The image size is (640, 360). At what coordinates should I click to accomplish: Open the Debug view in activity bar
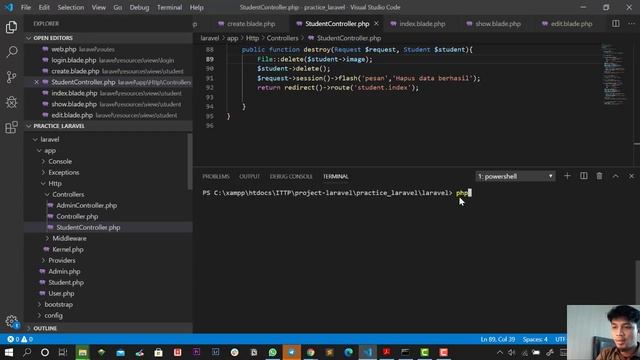point(11,102)
